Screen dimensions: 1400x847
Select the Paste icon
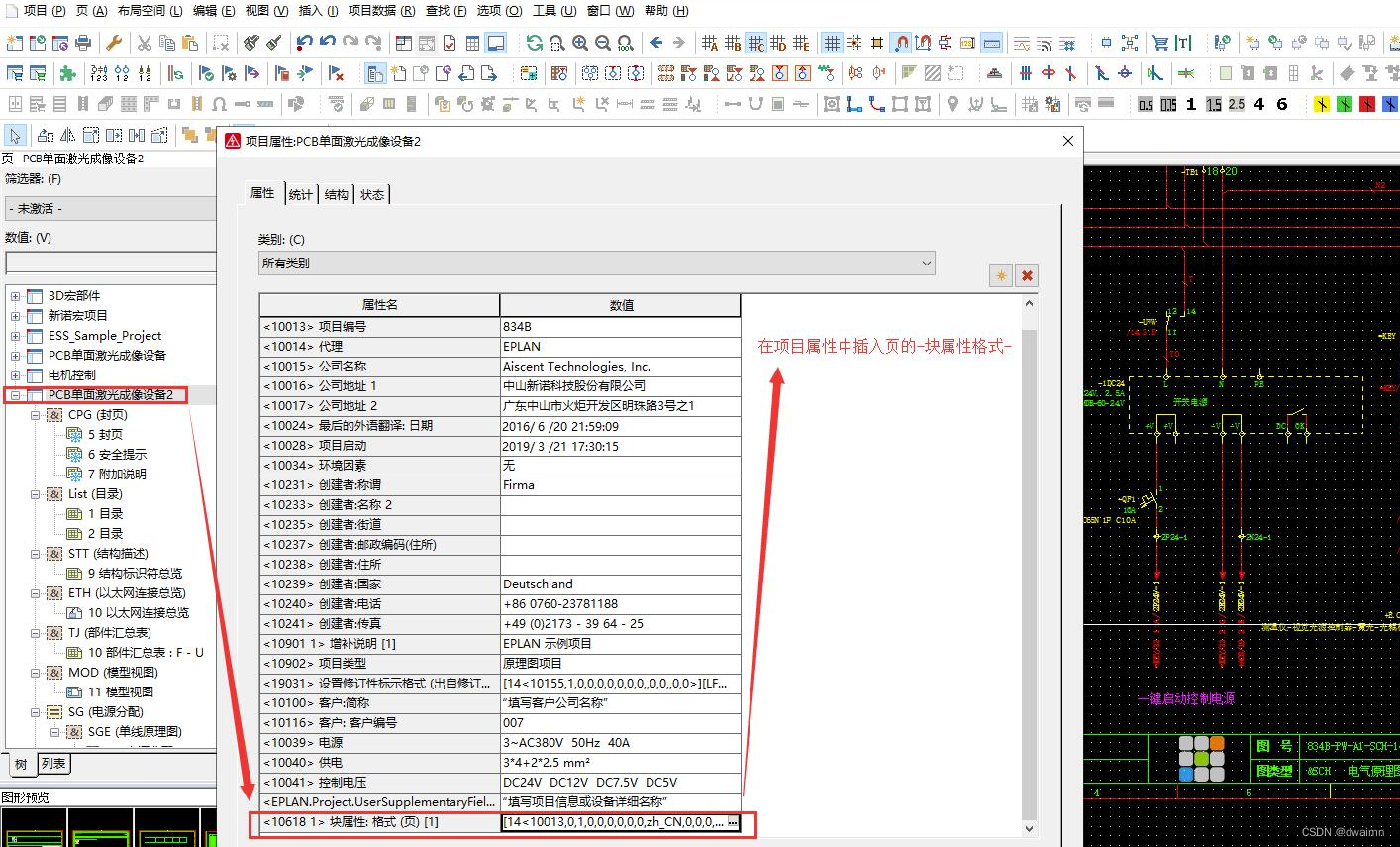pyautogui.click(x=188, y=43)
